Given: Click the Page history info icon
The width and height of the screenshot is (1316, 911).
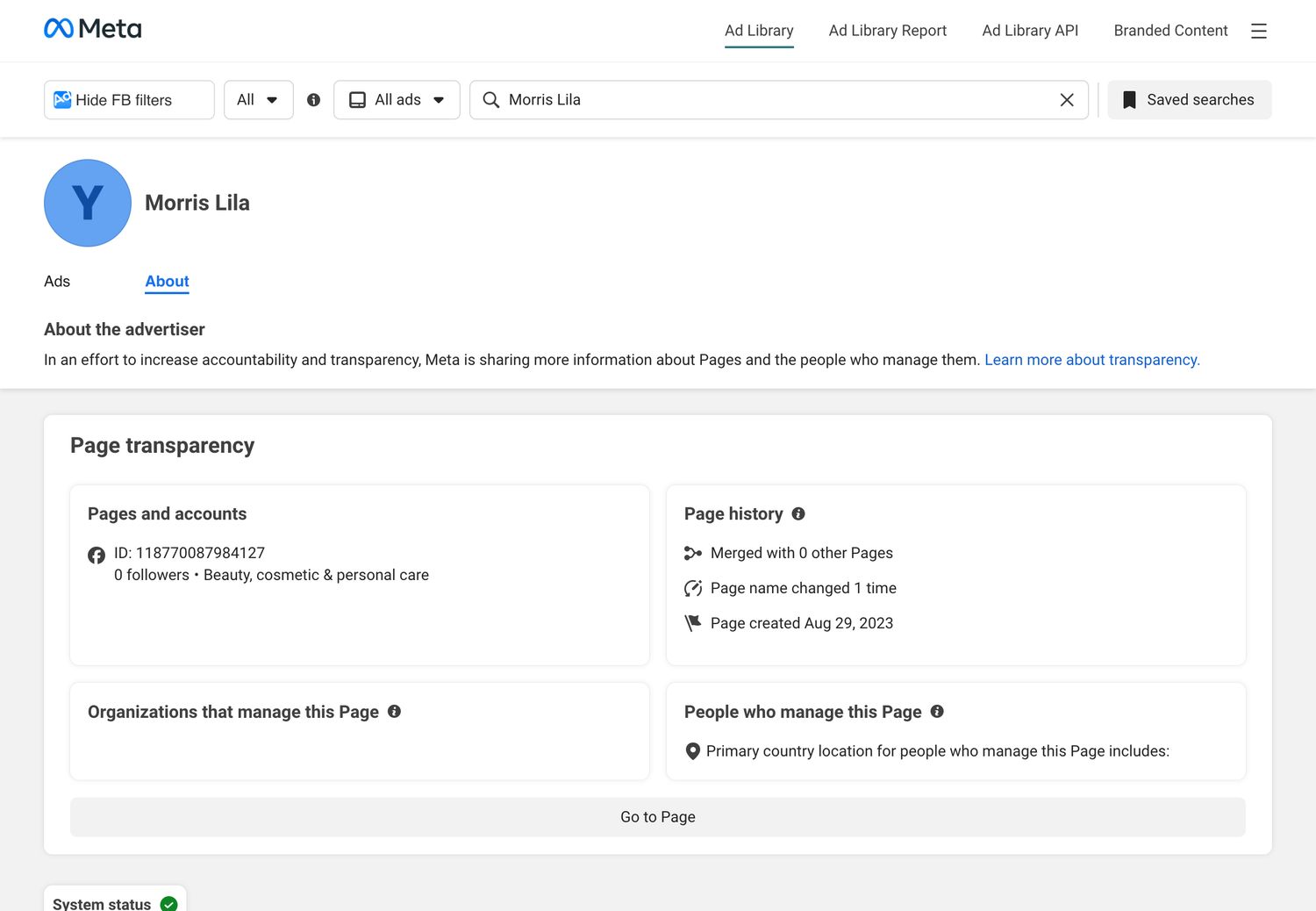Looking at the screenshot, I should pyautogui.click(x=798, y=513).
